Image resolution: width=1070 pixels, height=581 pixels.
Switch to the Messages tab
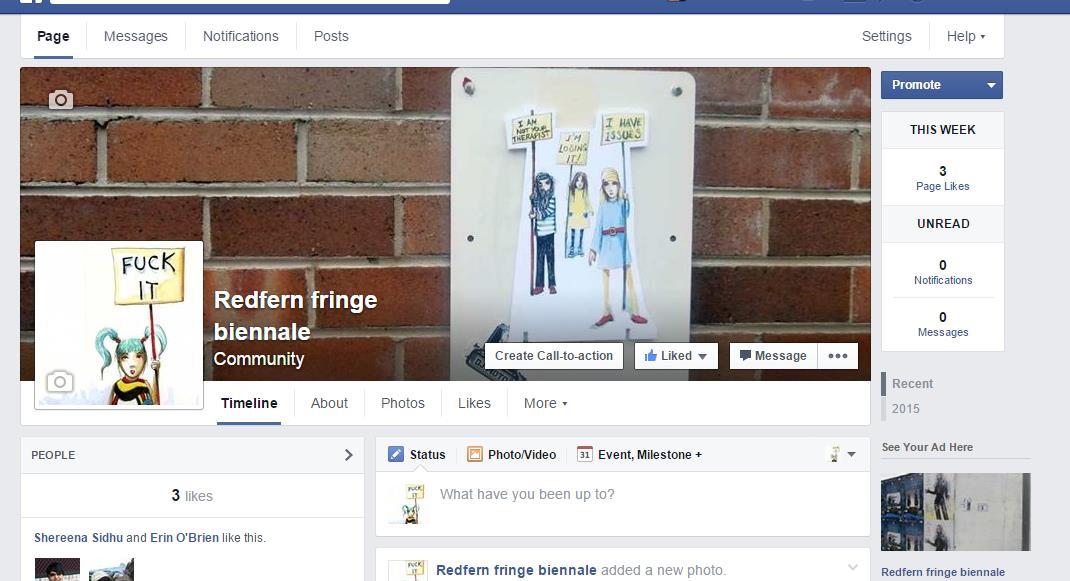136,36
